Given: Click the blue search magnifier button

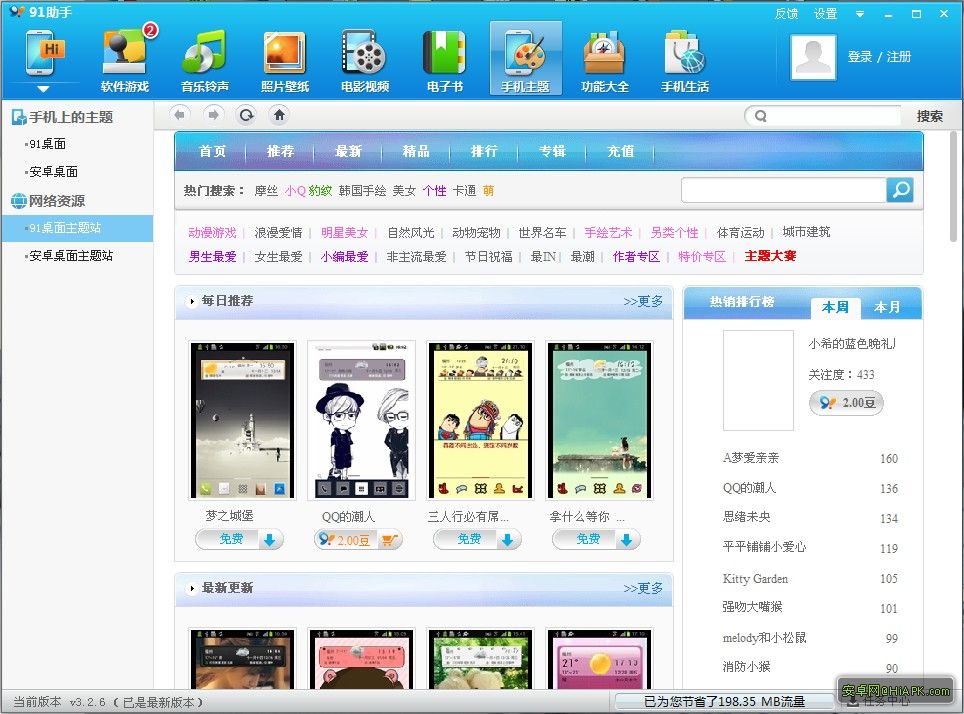Looking at the screenshot, I should [900, 189].
